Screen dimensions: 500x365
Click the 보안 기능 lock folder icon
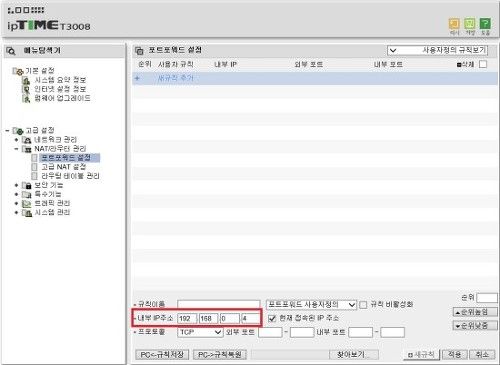pos(27,185)
